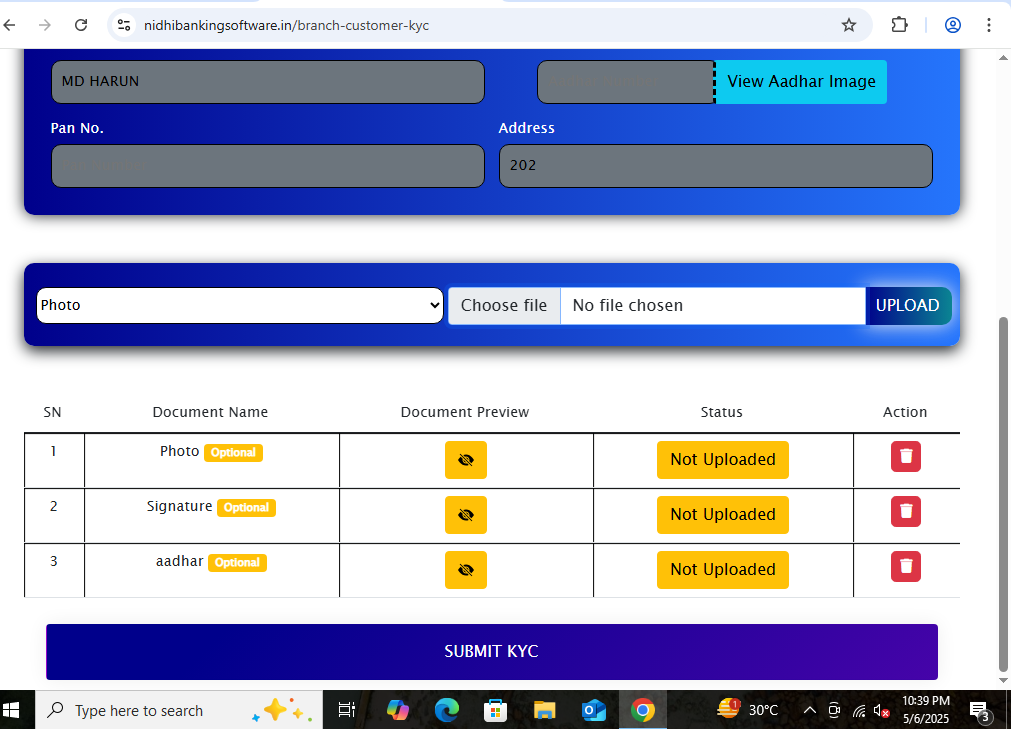Select the browser address bar tab area
1011x729 pixels.
pyautogui.click(x=400, y=25)
